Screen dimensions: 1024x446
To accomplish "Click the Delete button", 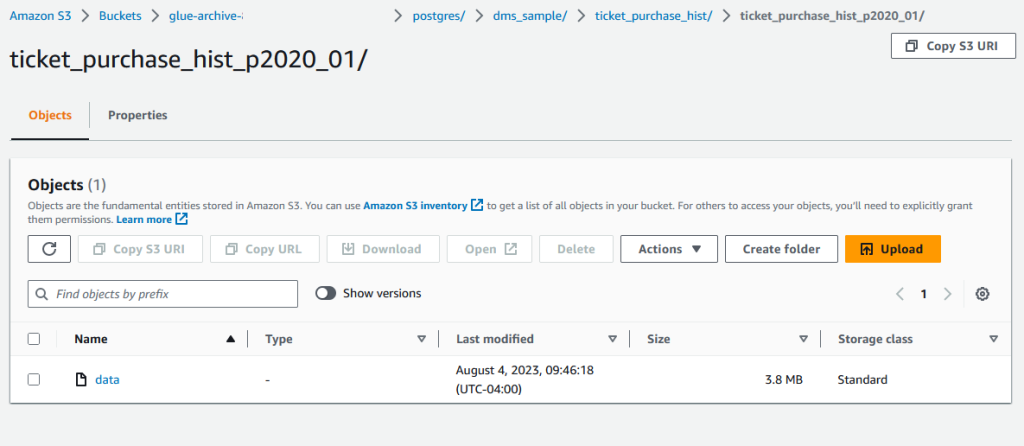I will pos(576,249).
